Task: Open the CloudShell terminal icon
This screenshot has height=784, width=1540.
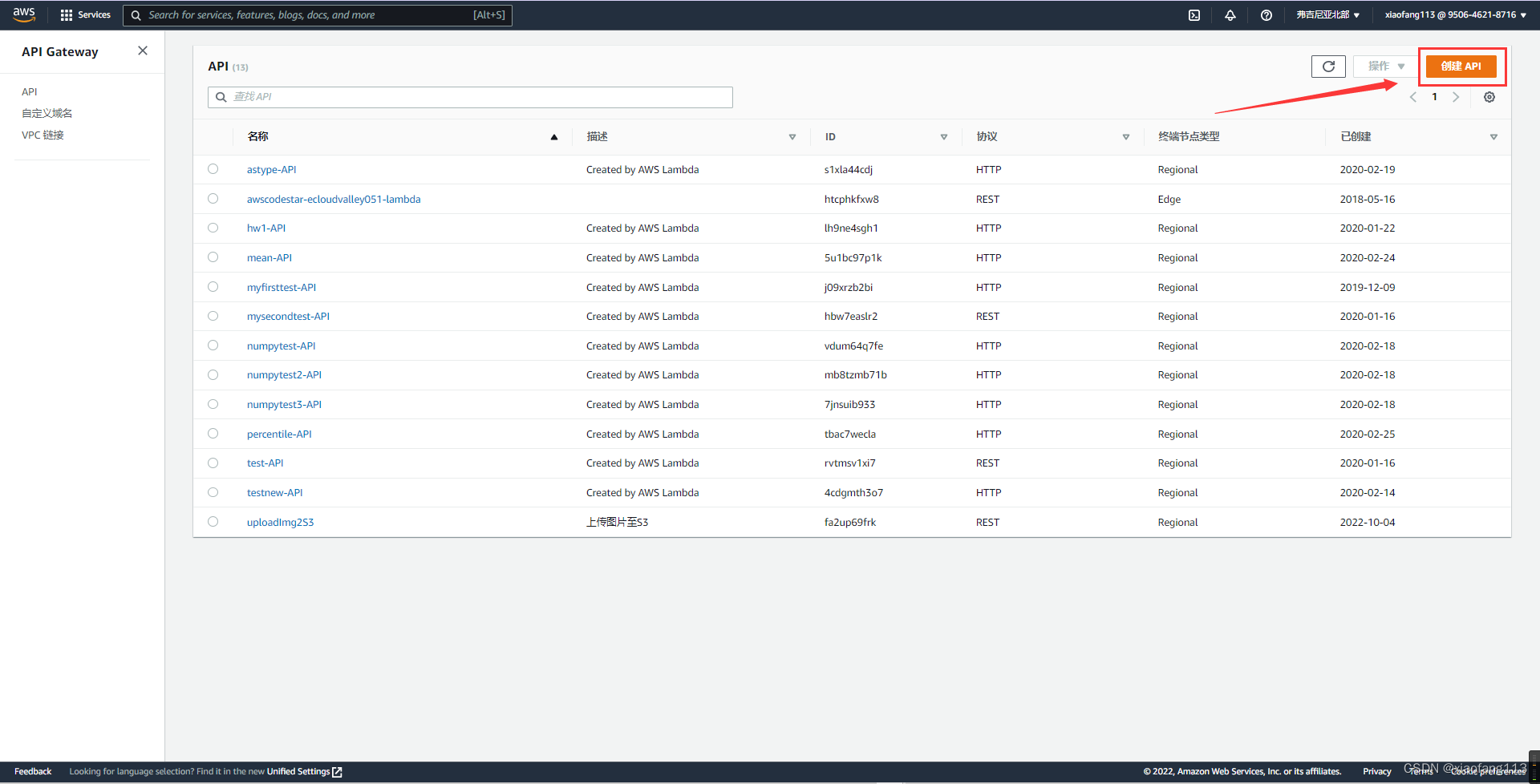Action: [1194, 15]
